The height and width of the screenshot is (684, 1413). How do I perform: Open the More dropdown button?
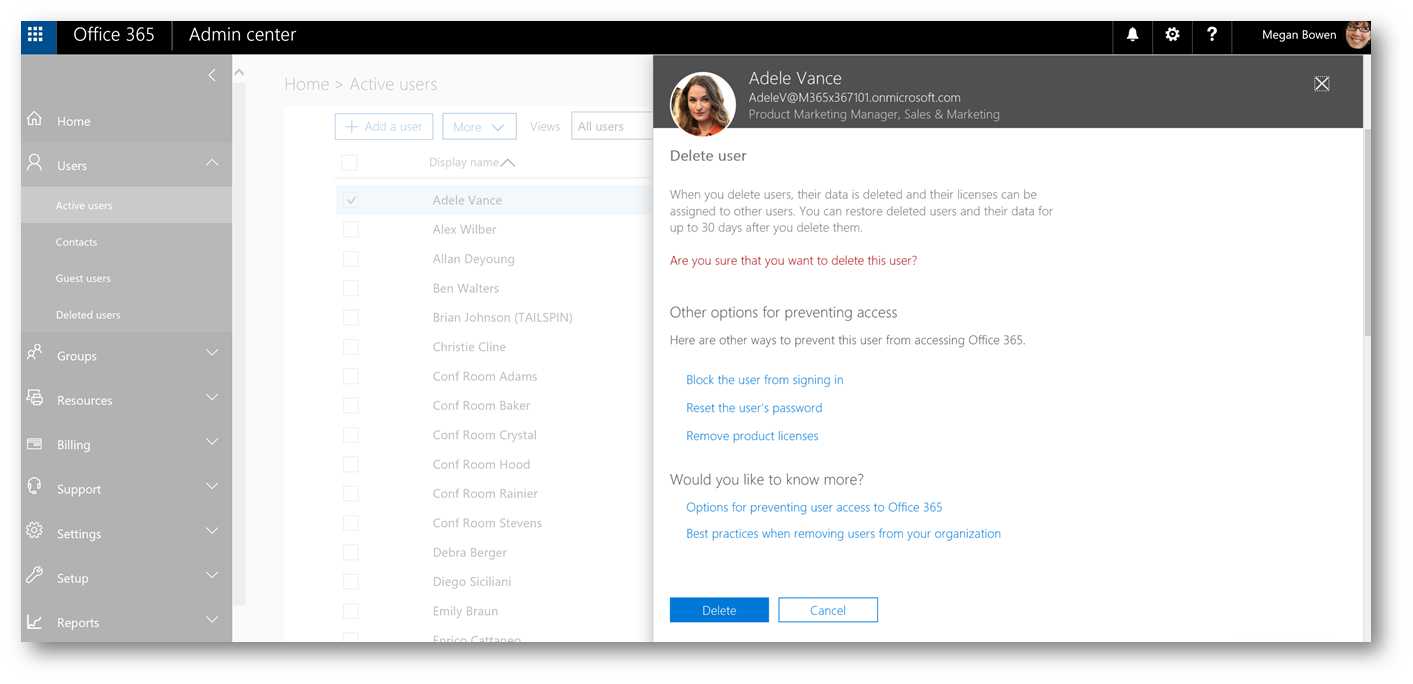(479, 126)
